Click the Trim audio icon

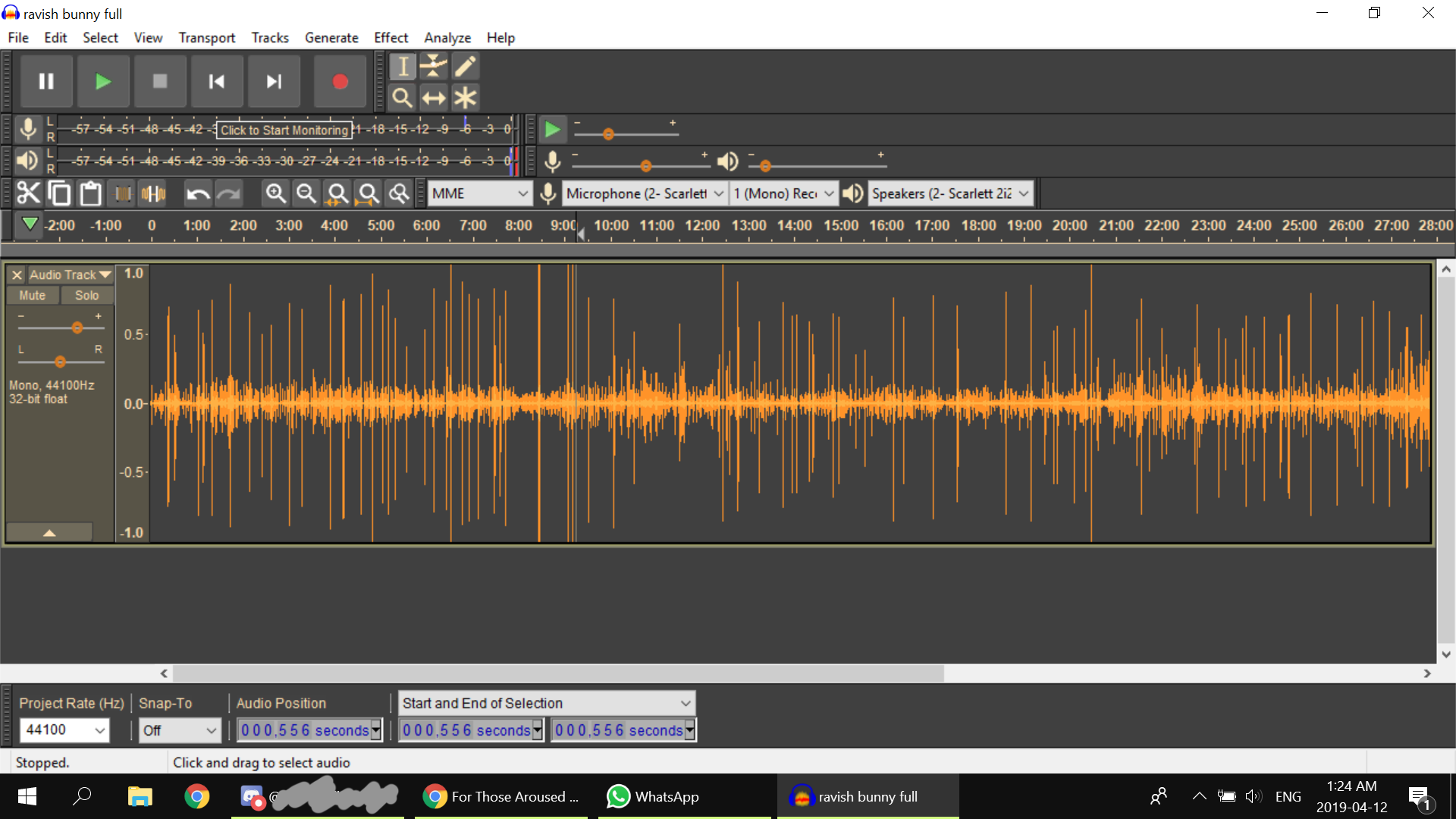click(122, 194)
